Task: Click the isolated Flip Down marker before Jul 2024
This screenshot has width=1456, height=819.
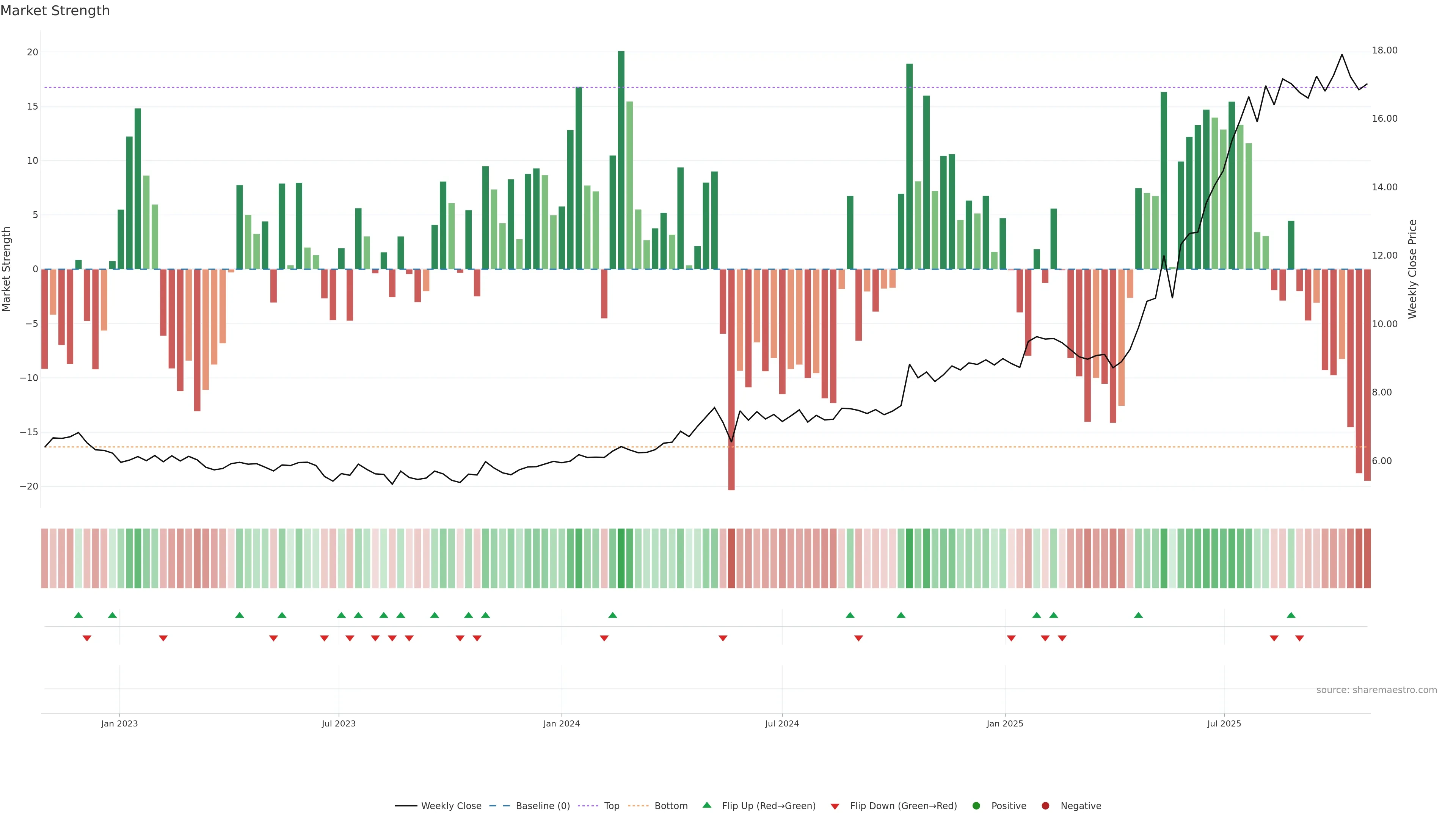Action: coord(723,638)
